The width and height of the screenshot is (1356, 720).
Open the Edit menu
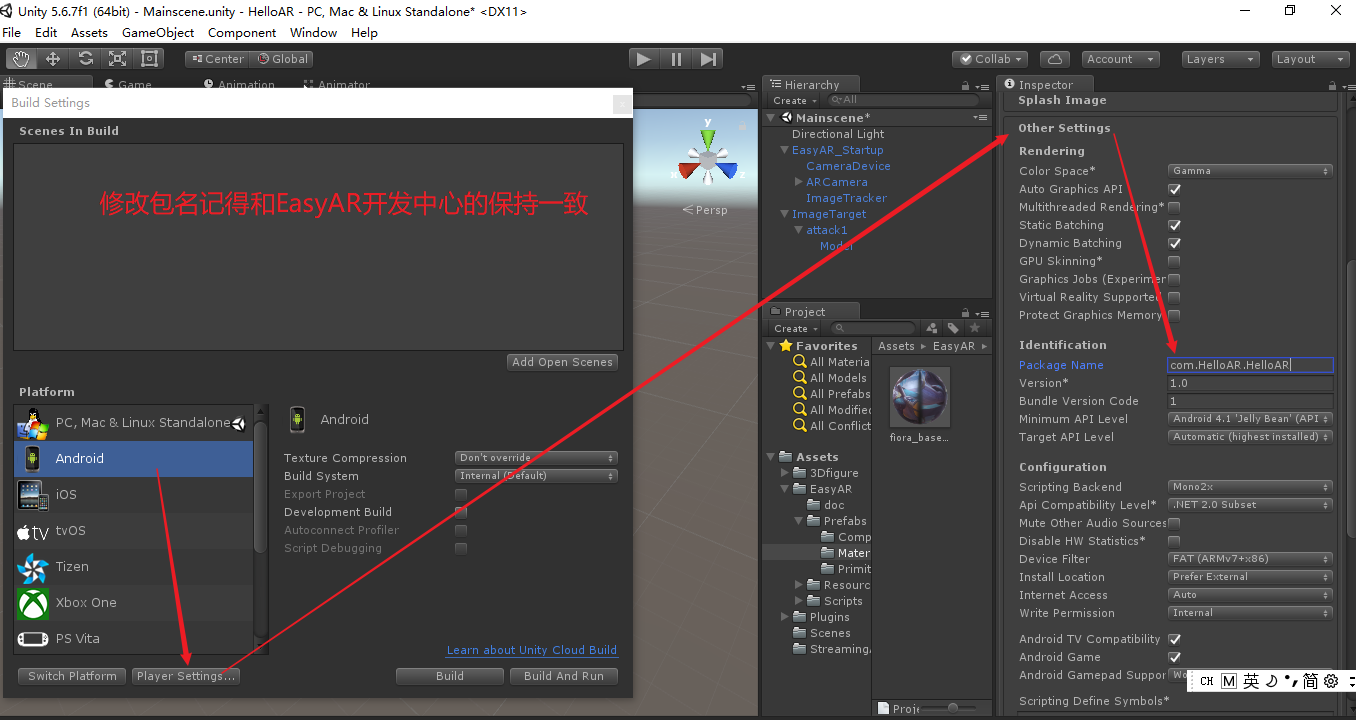pyautogui.click(x=46, y=32)
